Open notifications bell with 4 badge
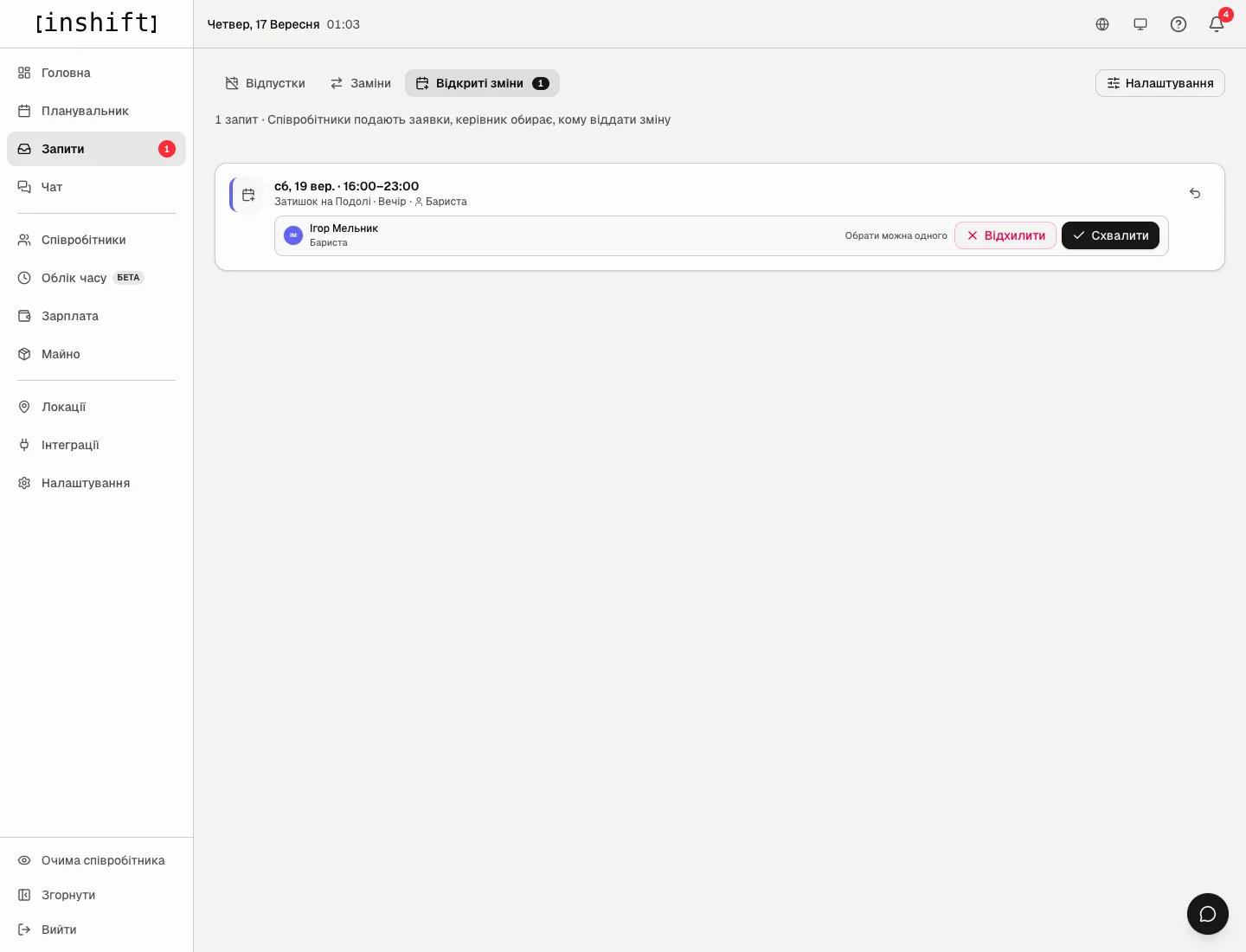This screenshot has height=952, width=1246. pyautogui.click(x=1217, y=24)
